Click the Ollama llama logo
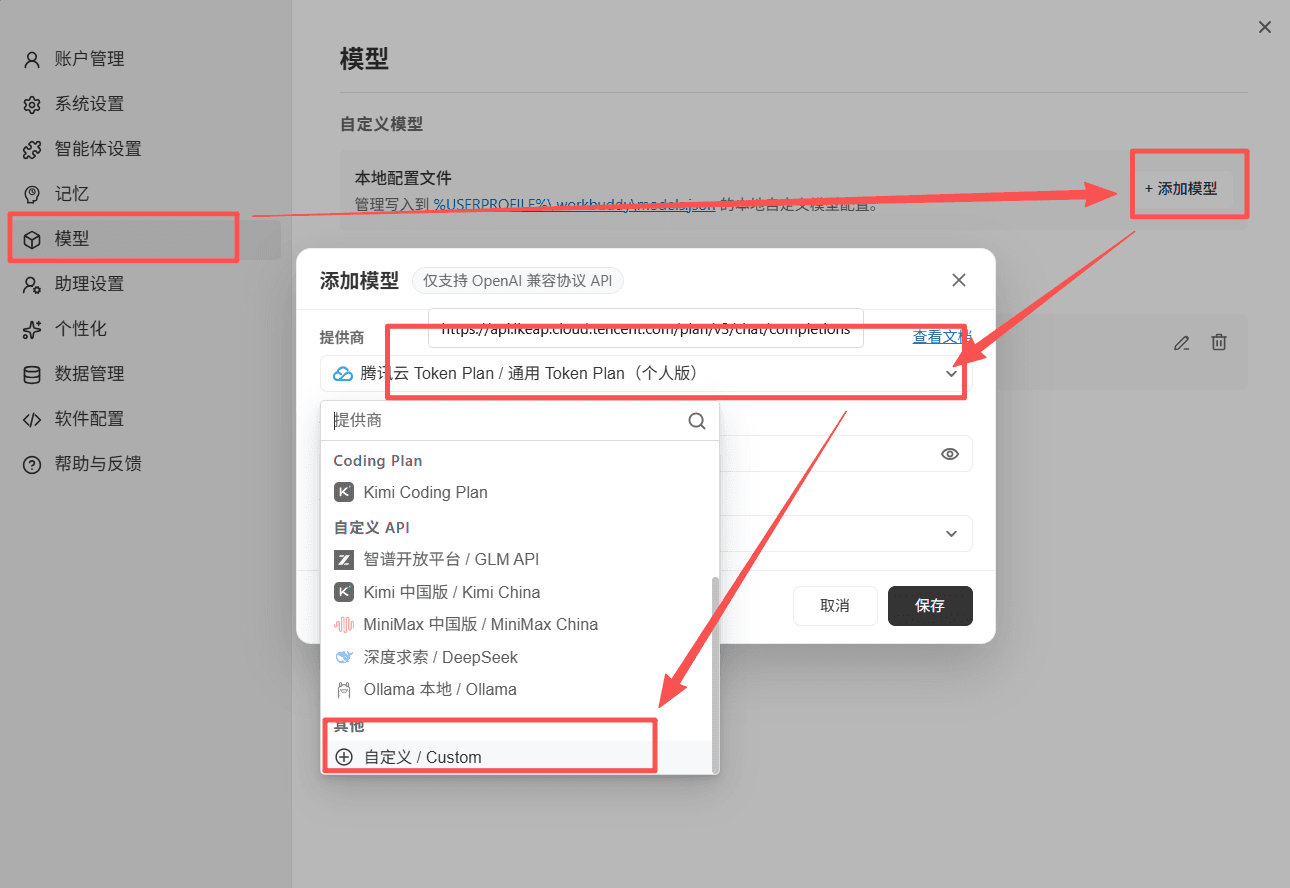 [x=344, y=689]
